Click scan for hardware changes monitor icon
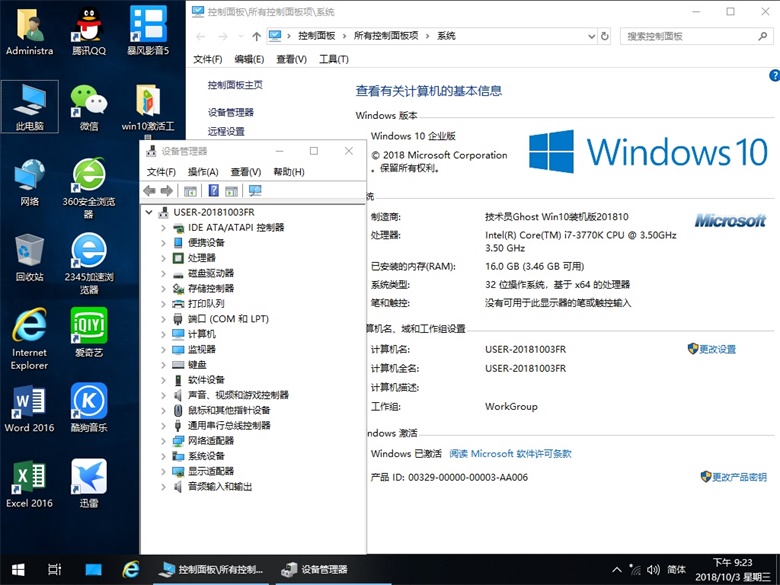 click(x=255, y=191)
